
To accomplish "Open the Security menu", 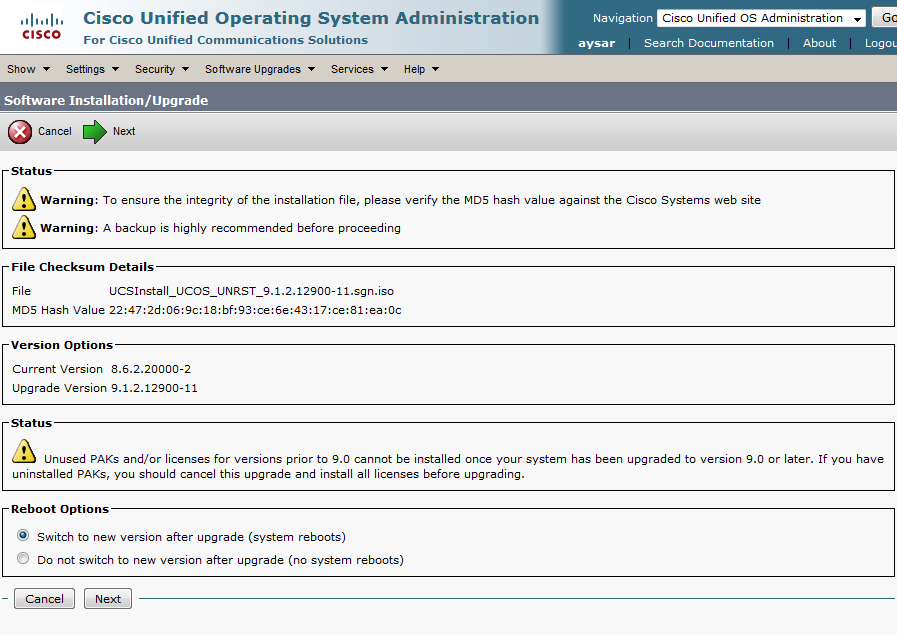I will (x=161, y=69).
